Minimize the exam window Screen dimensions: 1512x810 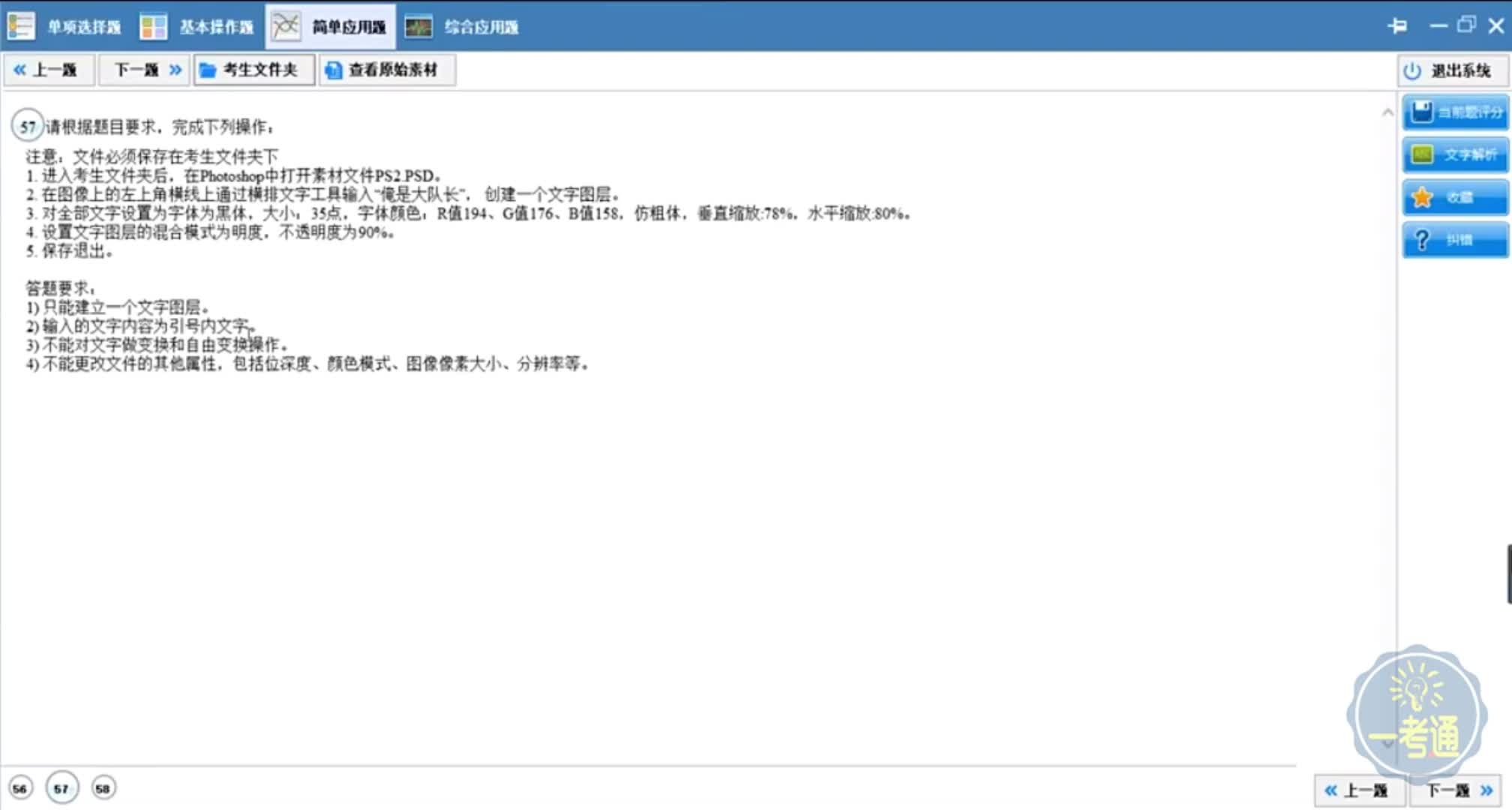[1438, 26]
